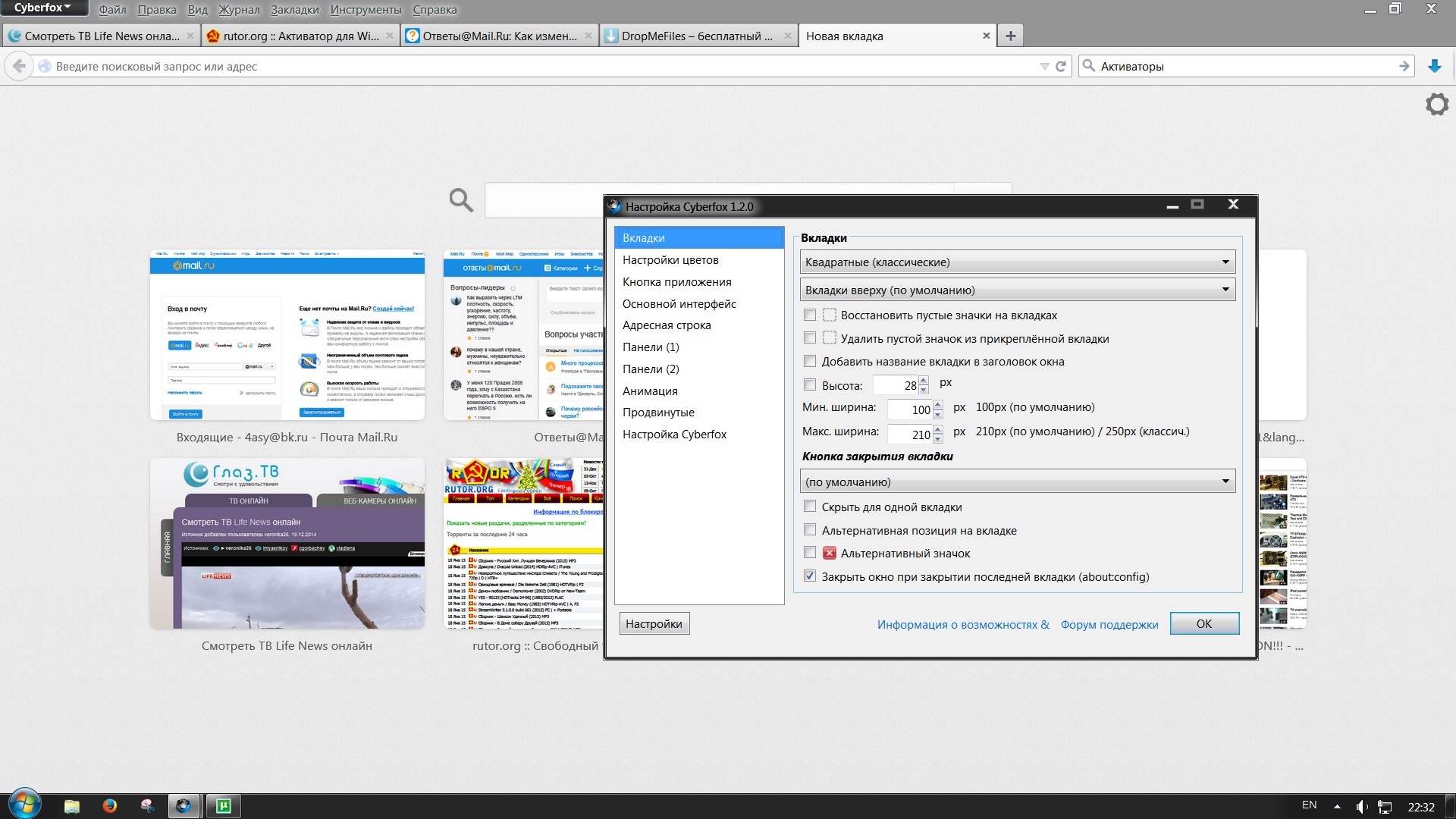Enable Восстановить пустые значки на вкладках
Image resolution: width=1456 pixels, height=819 pixels.
(x=810, y=315)
